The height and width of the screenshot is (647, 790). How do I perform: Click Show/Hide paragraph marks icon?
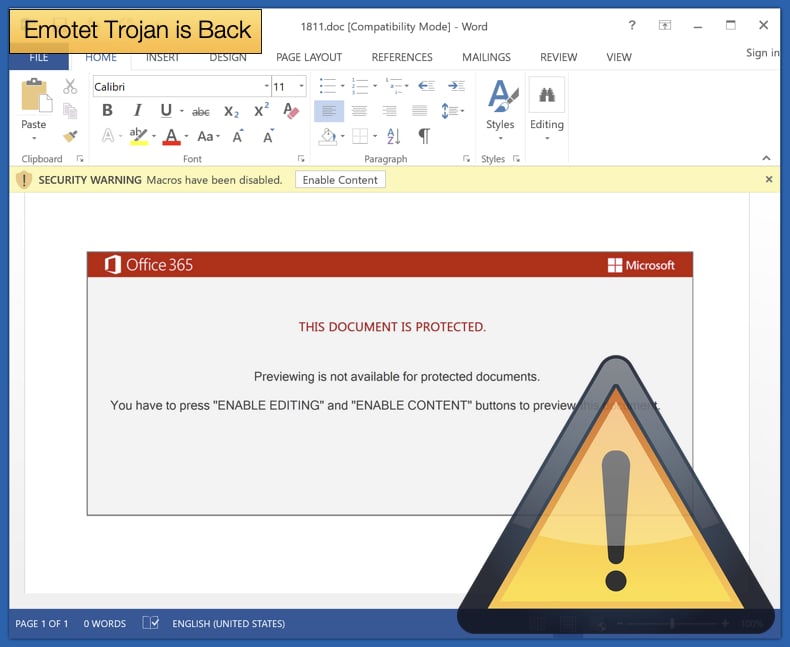pyautogui.click(x=424, y=136)
